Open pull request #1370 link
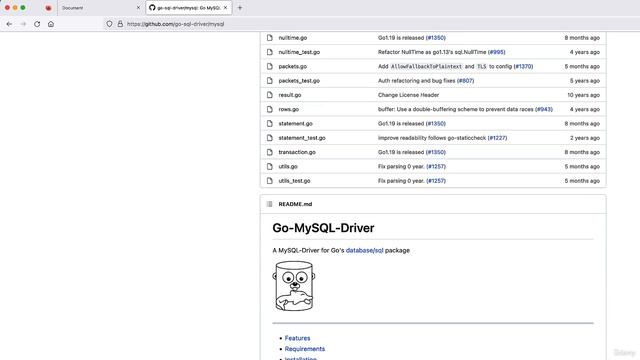The image size is (640, 360). 523,66
